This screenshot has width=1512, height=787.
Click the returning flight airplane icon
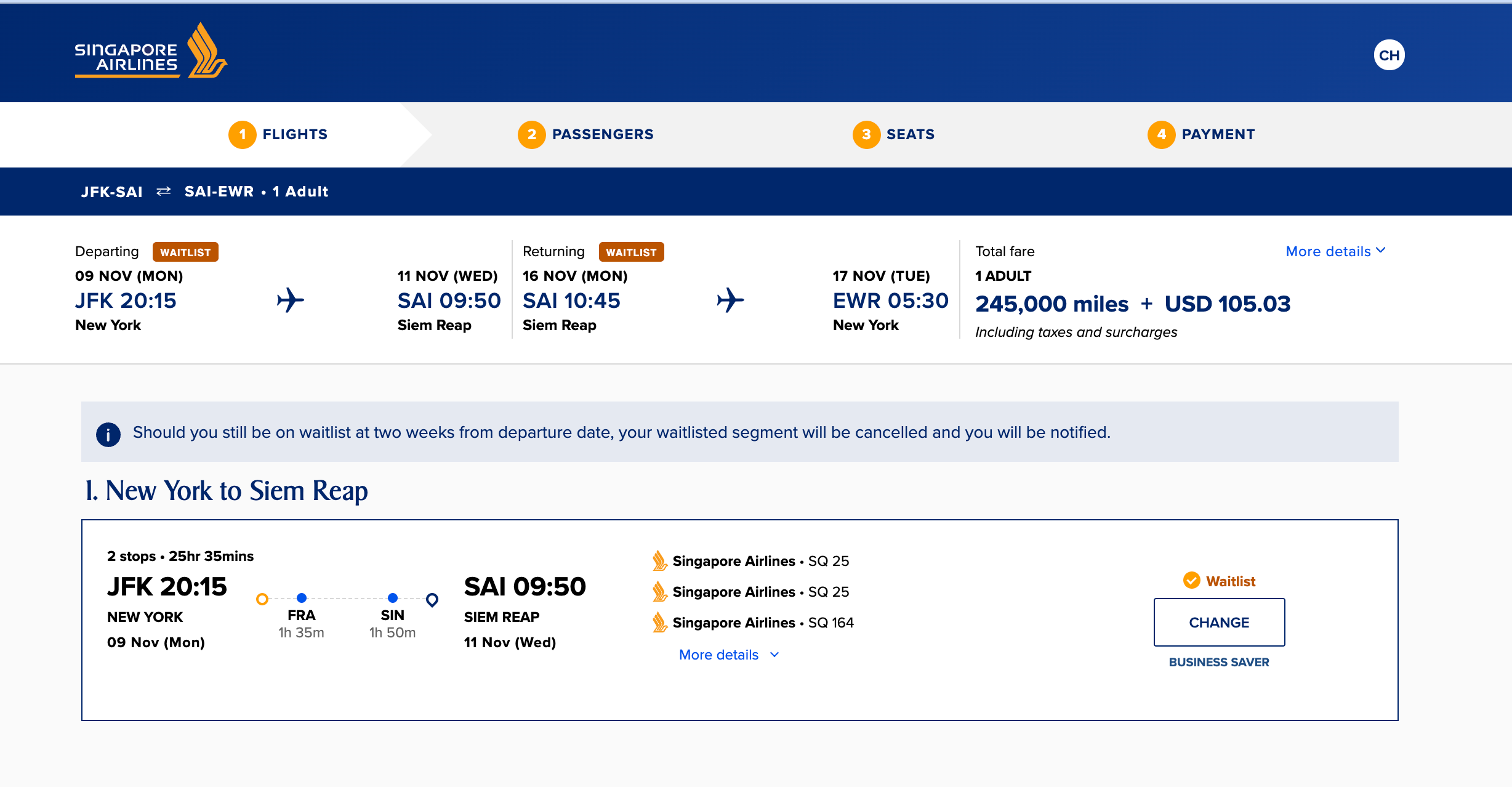coord(731,300)
